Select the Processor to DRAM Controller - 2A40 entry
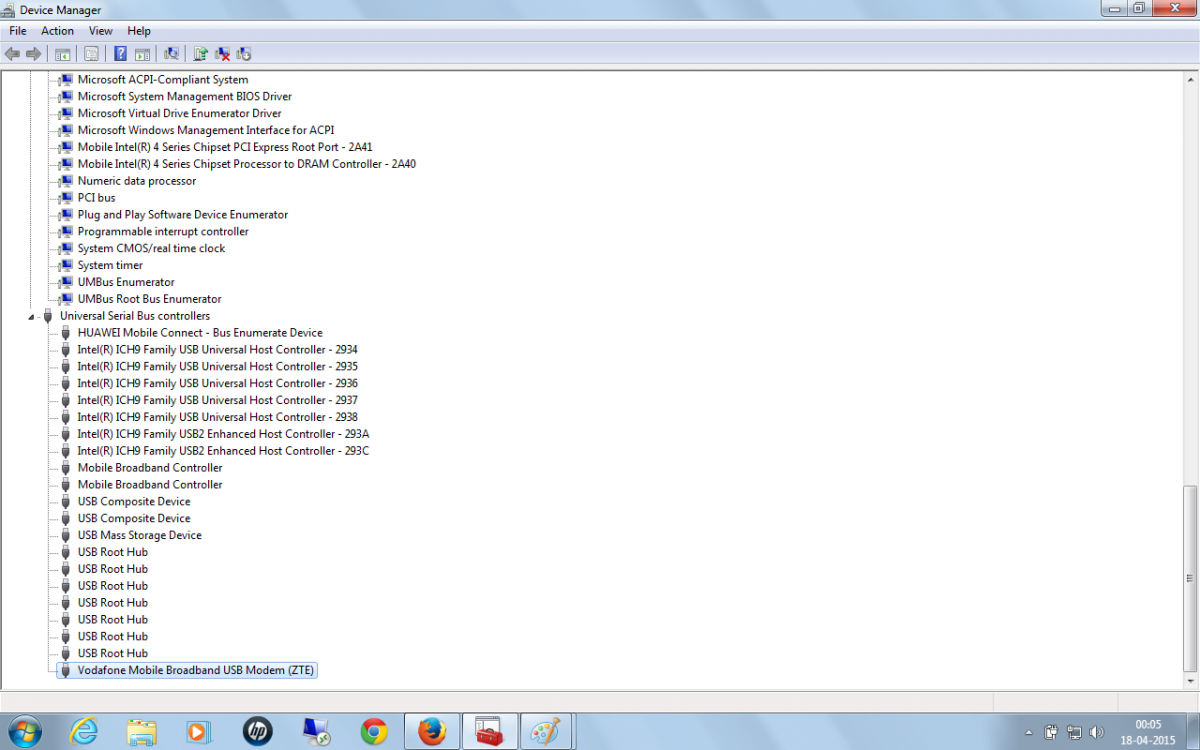Screen dimensions: 1200x750 click(x=247, y=164)
